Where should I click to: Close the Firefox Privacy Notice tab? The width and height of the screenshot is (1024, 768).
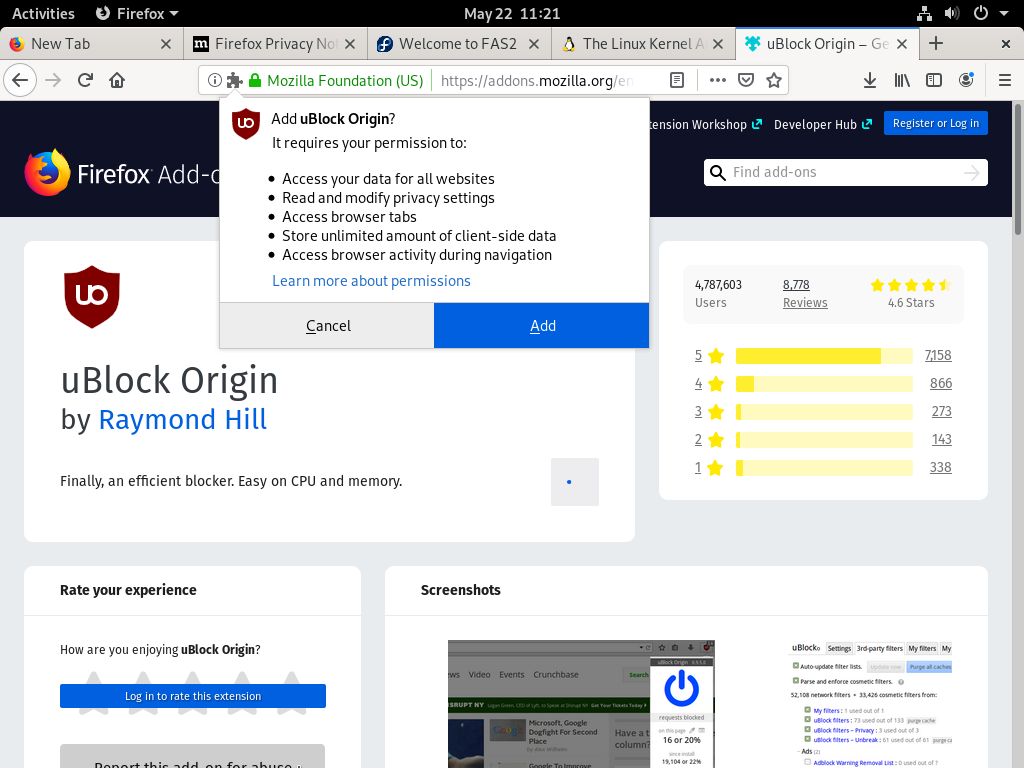pos(350,44)
